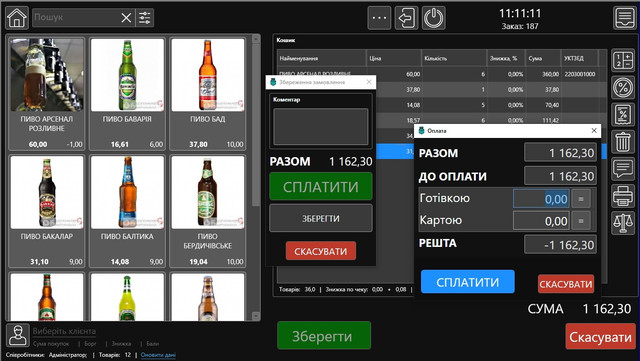640x361 pixels.
Task: Open the weighing scales icon
Action: click(623, 223)
